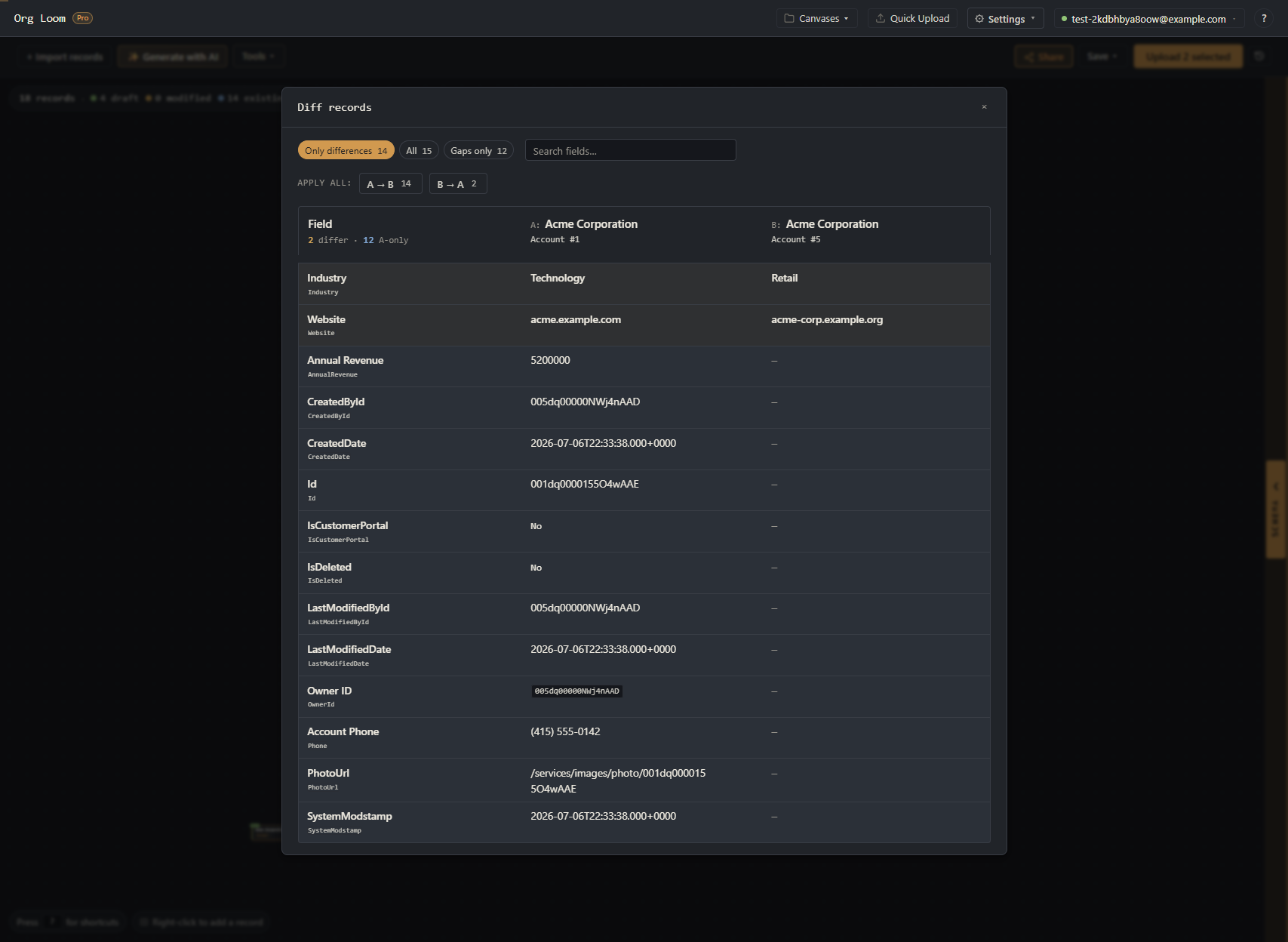Click record B Acme Corporation header
Screen dimensions: 1288x942
pyautogui.click(x=832, y=224)
